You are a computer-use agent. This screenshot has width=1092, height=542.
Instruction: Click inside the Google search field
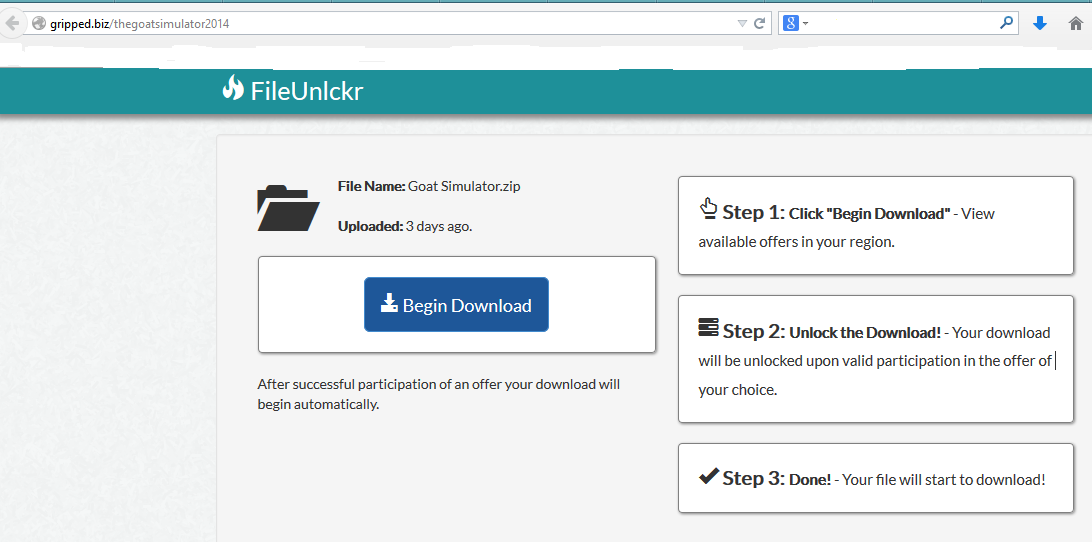click(x=900, y=23)
